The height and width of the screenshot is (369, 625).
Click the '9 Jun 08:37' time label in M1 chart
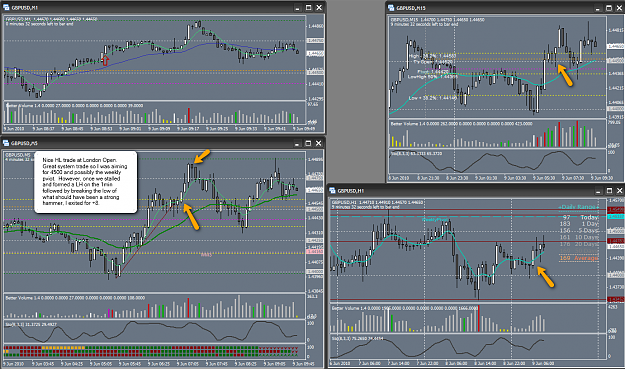point(43,129)
